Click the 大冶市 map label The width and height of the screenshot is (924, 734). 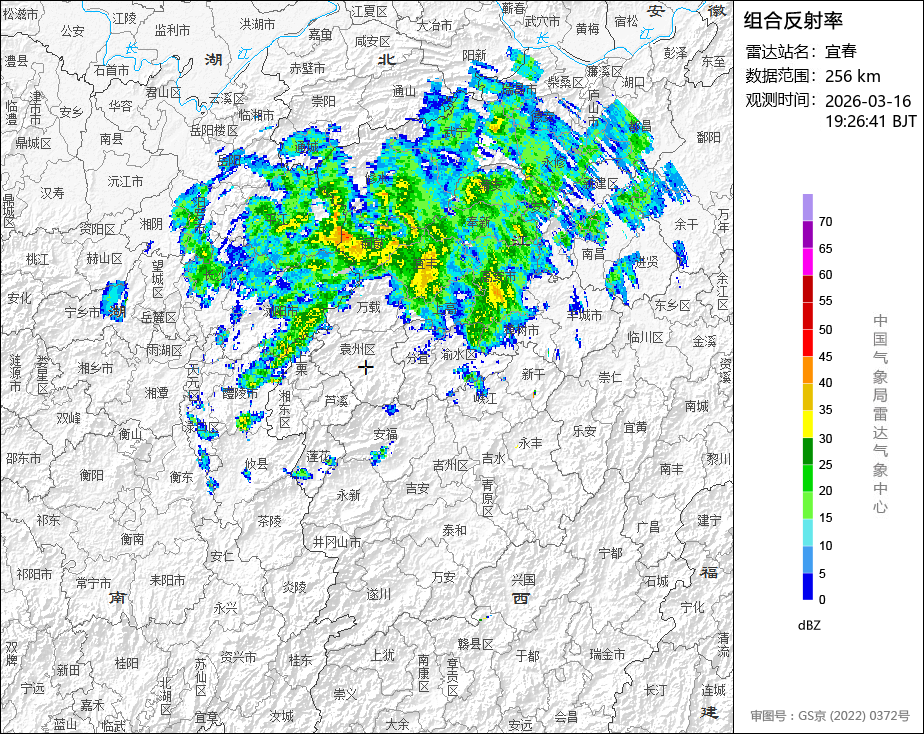[x=434, y=25]
